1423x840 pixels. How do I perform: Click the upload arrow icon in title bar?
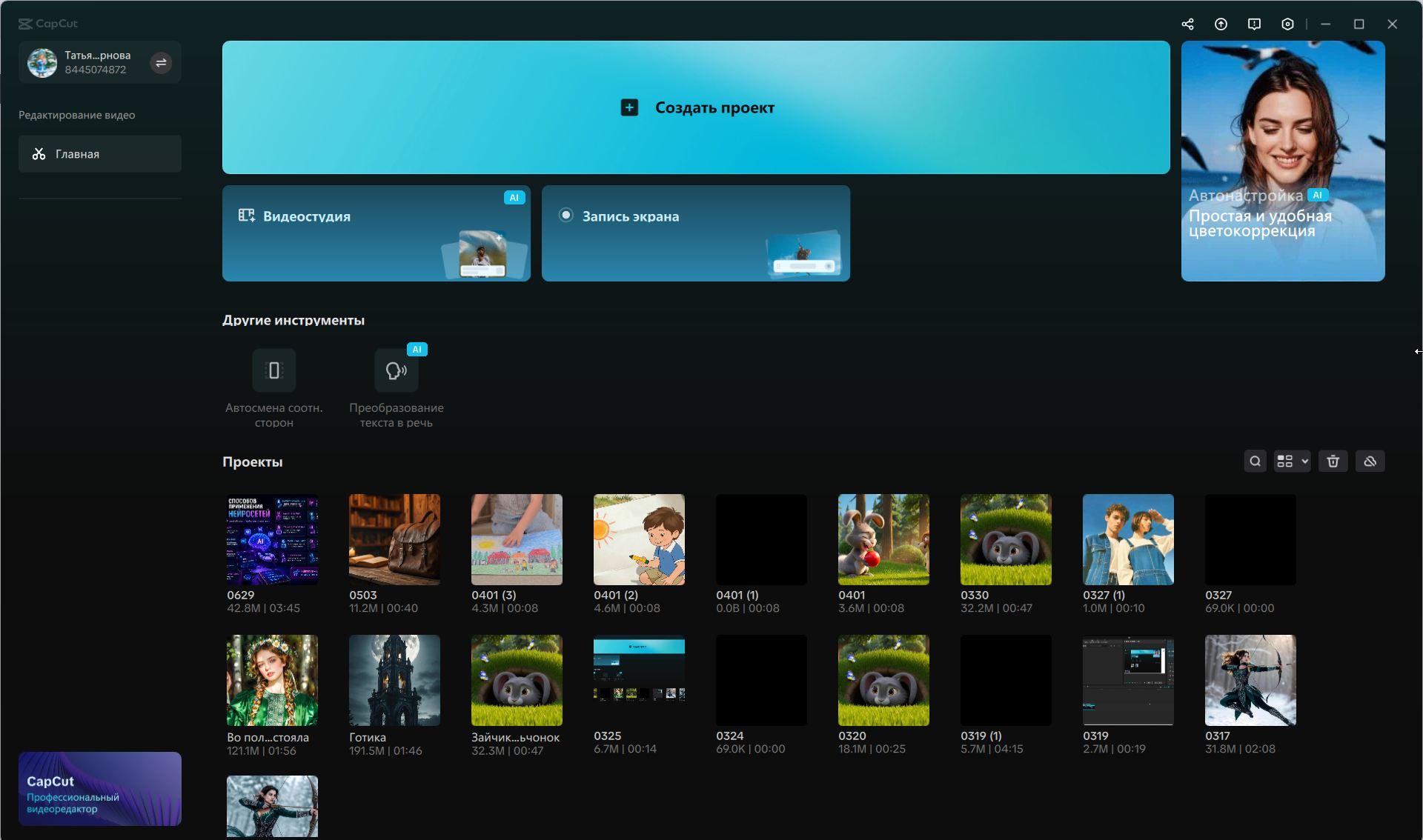coord(1221,24)
